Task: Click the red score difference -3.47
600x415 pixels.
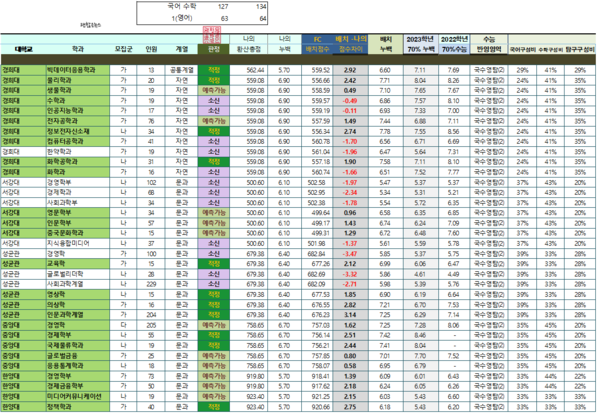Action: (x=350, y=254)
